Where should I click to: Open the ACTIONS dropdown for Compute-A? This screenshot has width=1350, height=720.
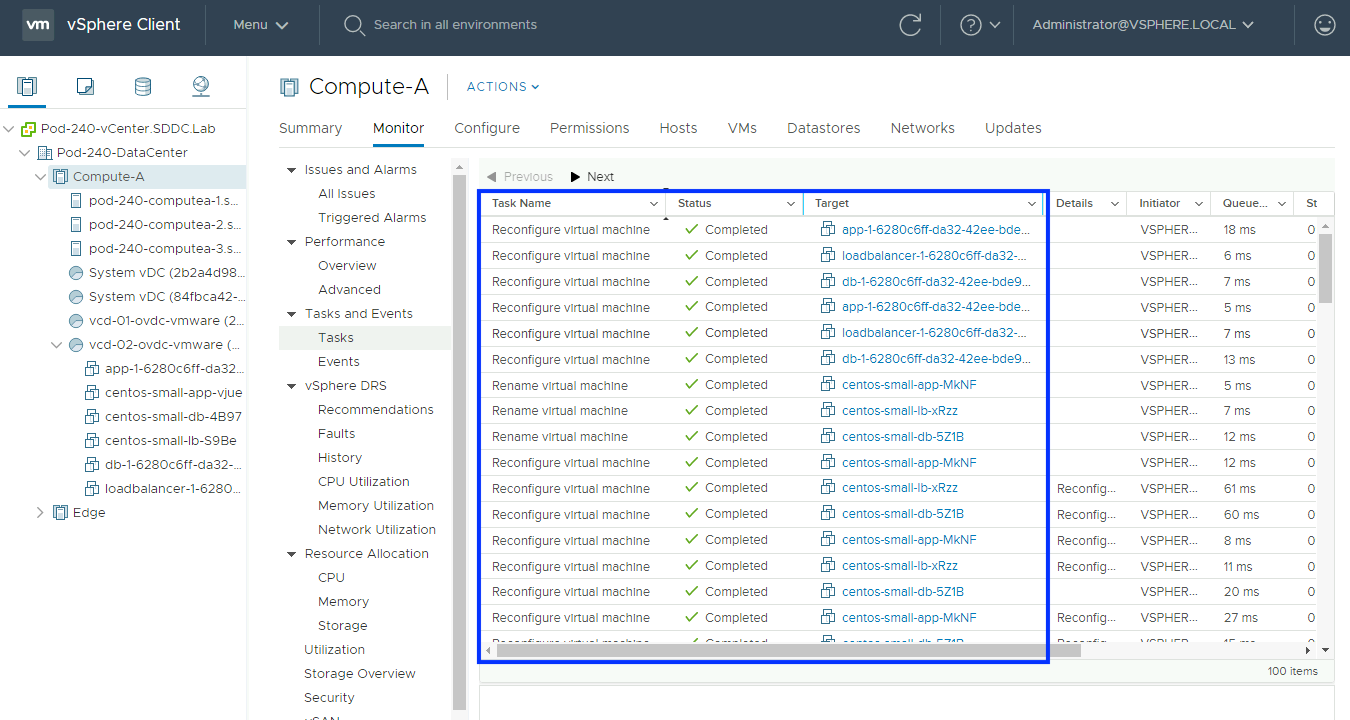coord(503,87)
